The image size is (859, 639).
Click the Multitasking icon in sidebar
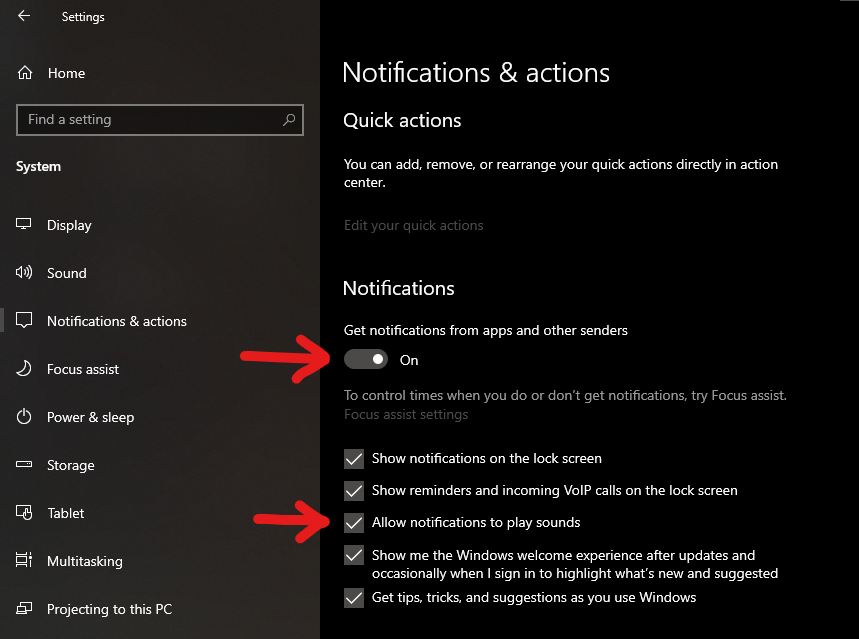pyautogui.click(x=24, y=560)
